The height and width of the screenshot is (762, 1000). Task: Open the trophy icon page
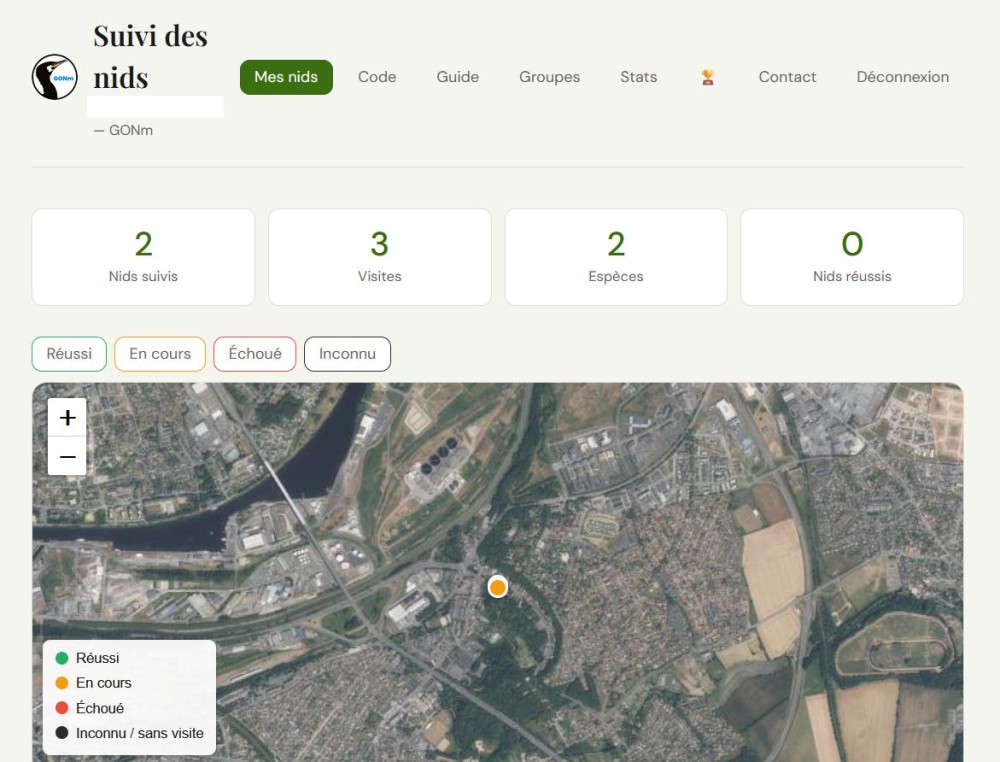(708, 77)
